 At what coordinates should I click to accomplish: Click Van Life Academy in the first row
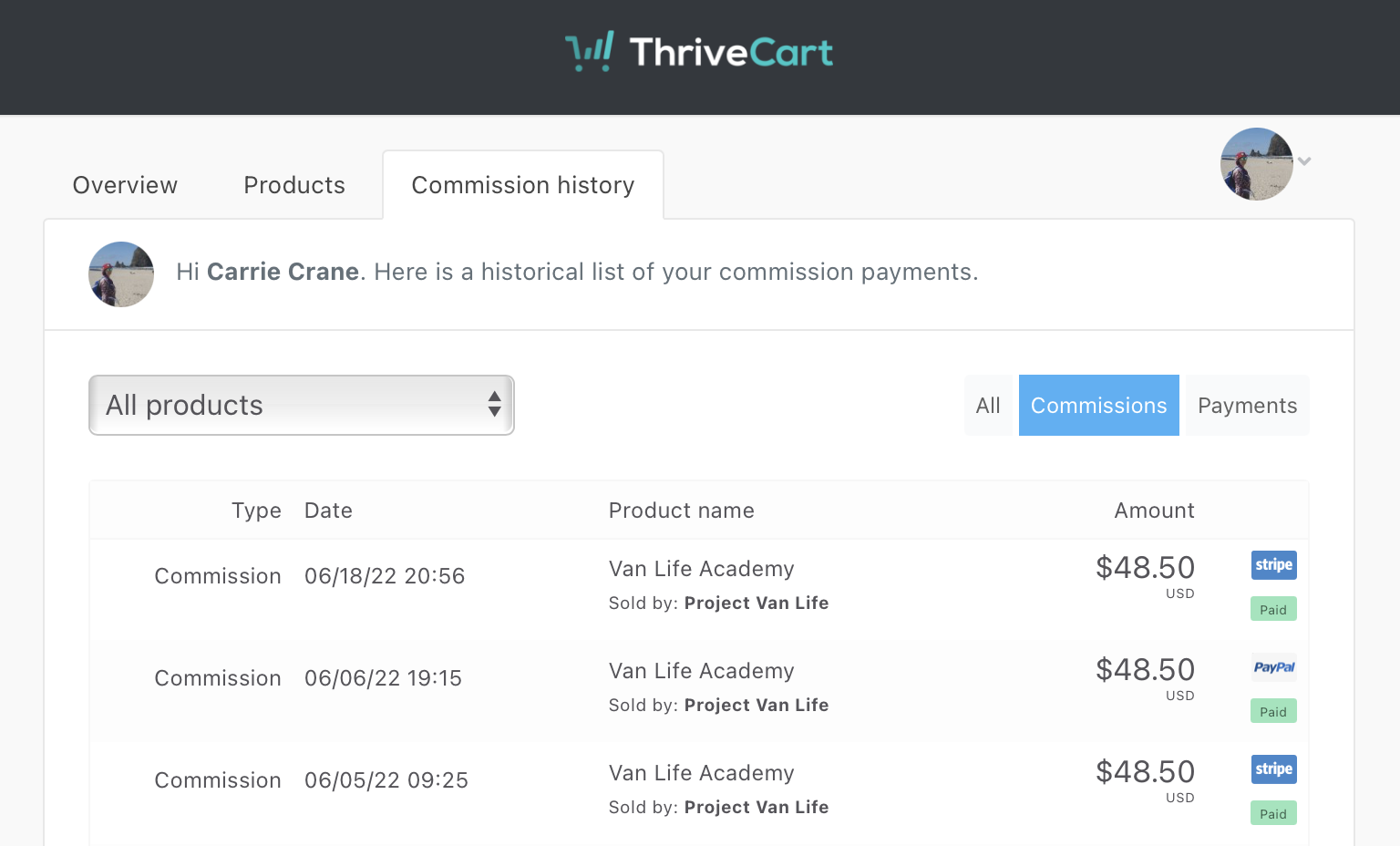tap(702, 569)
